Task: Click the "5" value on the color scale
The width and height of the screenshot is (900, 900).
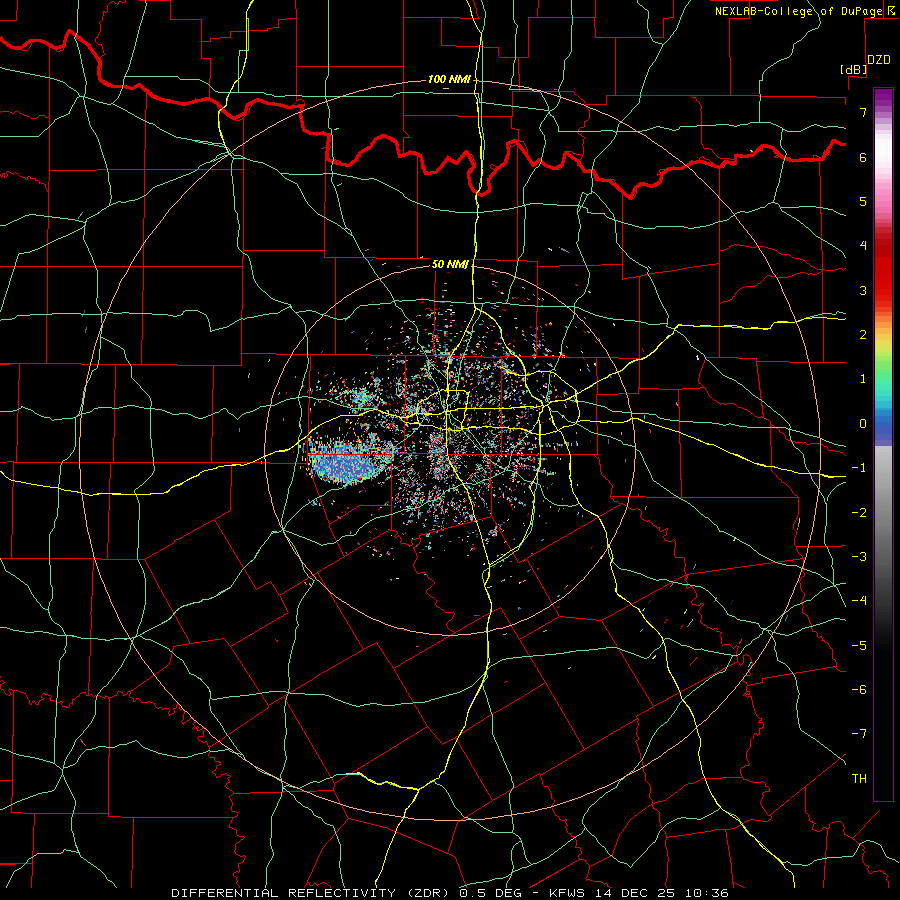Action: pyautogui.click(x=863, y=201)
